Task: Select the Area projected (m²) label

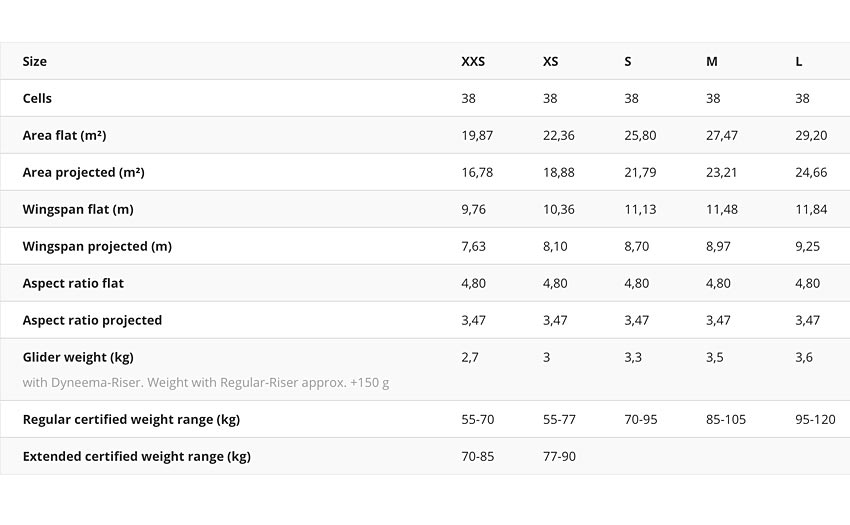Action: click(83, 172)
